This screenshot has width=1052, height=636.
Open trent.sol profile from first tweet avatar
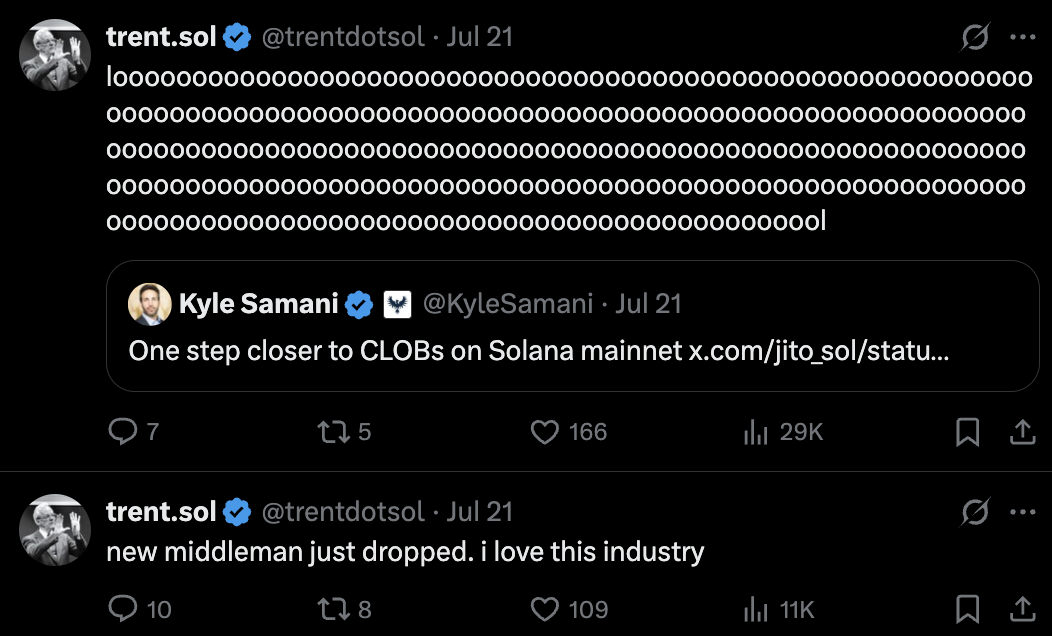(x=55, y=54)
